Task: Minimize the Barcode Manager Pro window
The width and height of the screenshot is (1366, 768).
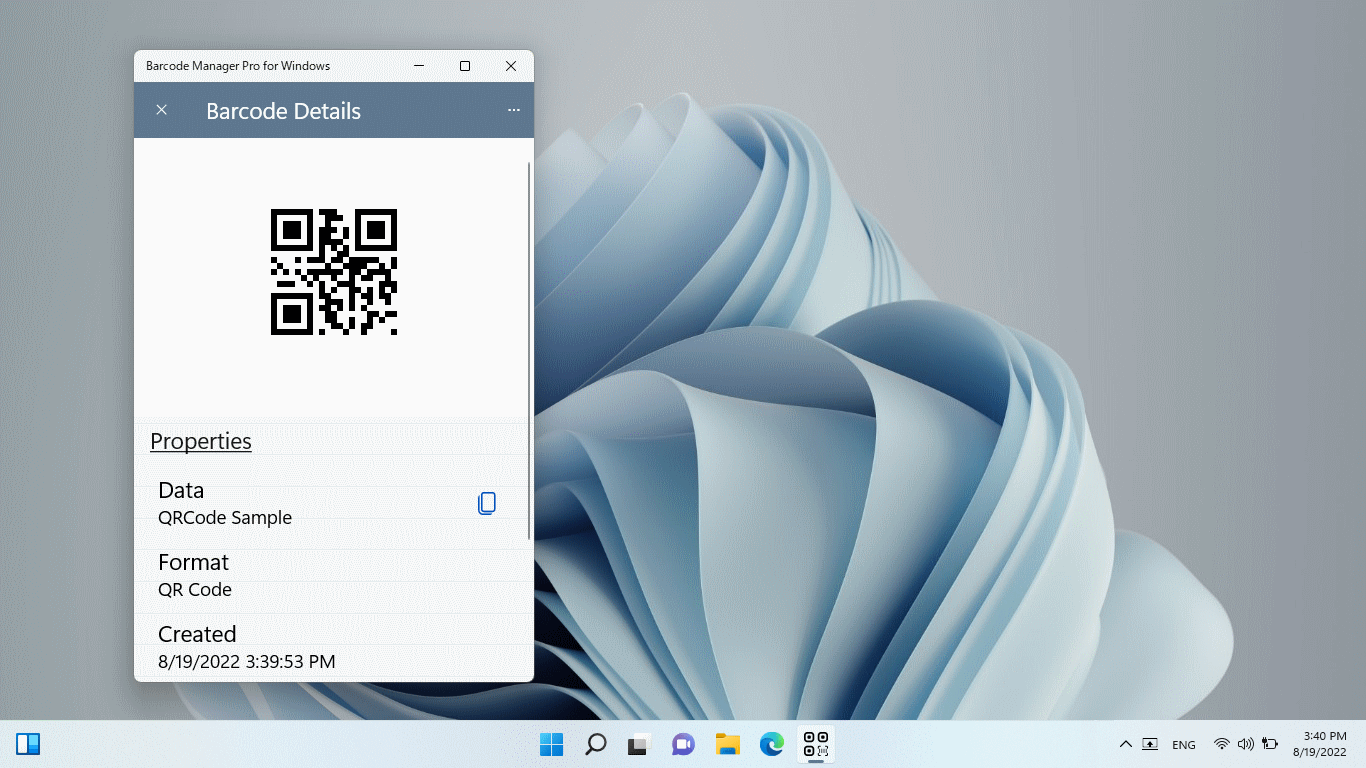Action: tap(419, 66)
